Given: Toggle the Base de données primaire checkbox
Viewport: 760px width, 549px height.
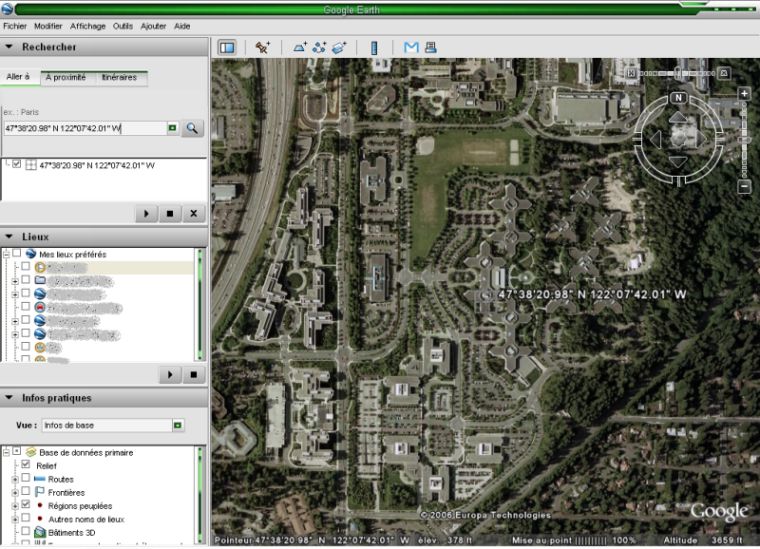Looking at the screenshot, I should 16,451.
